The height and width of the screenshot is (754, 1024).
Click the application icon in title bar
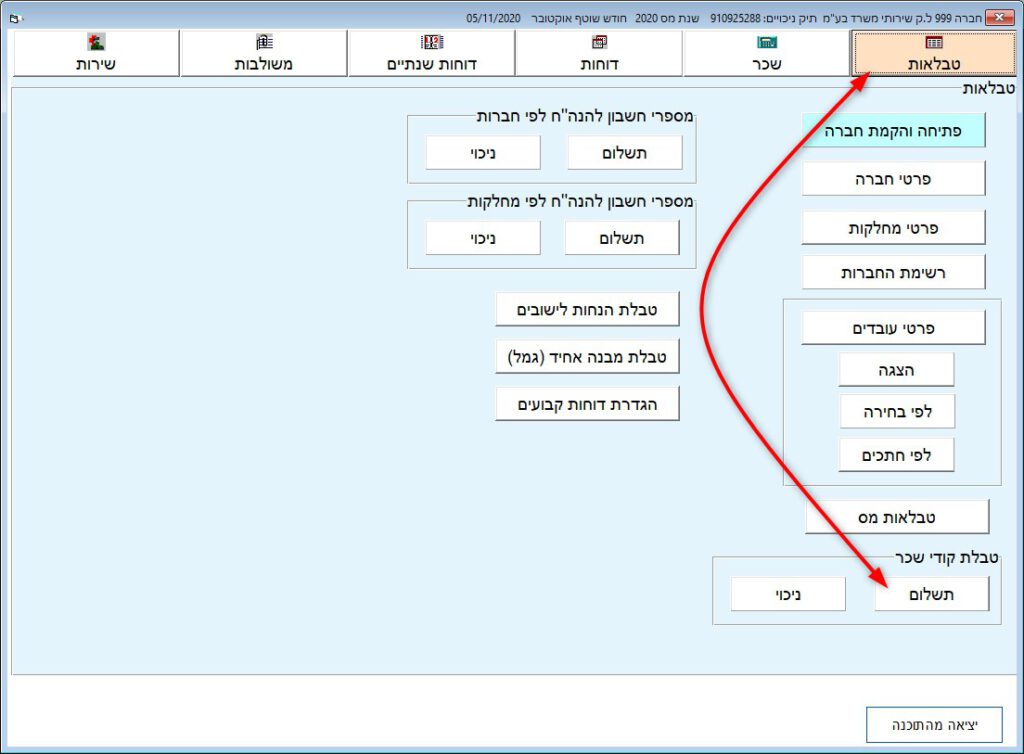coord(16,18)
